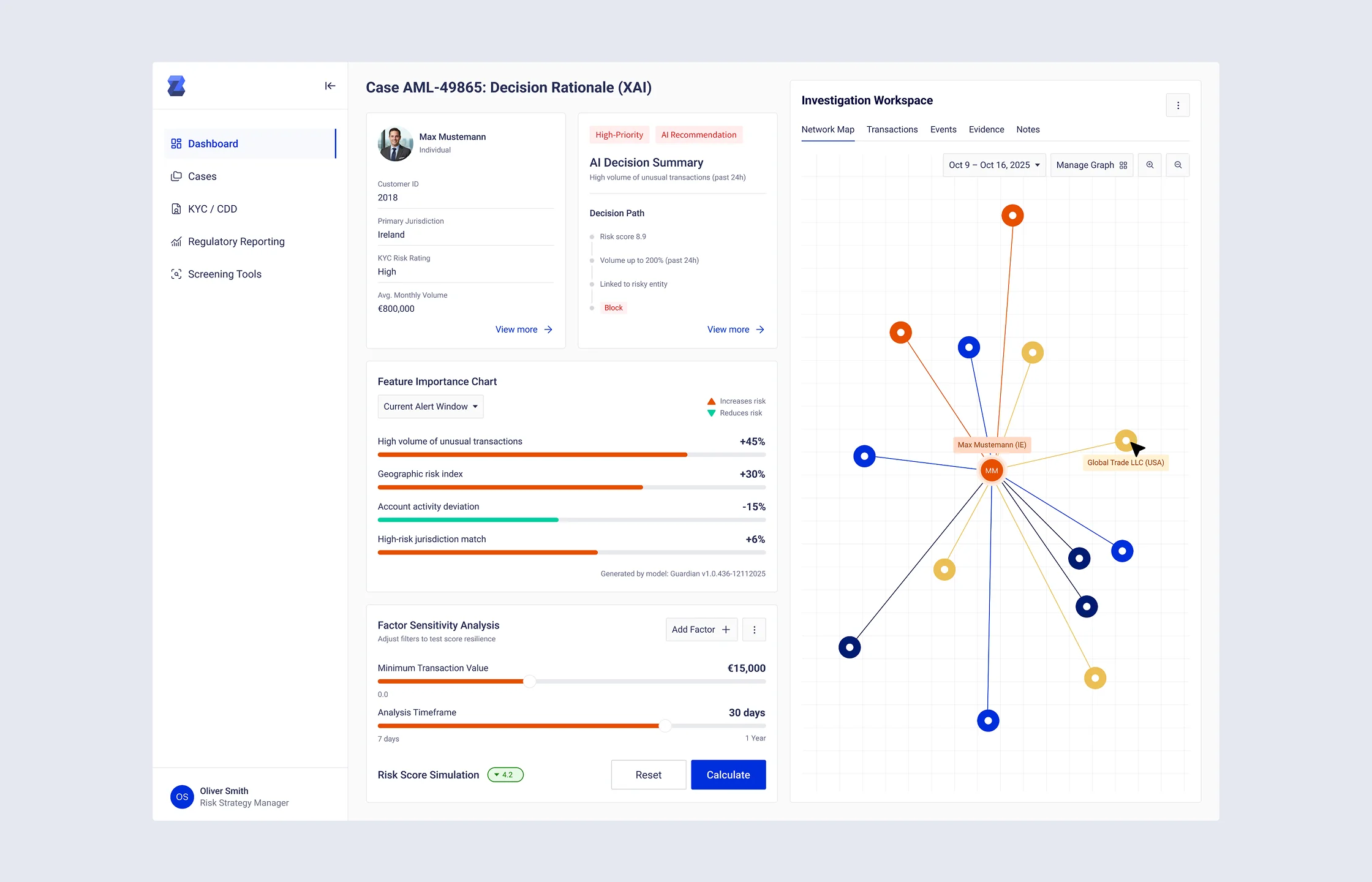This screenshot has width=1372, height=882.
Task: Switch to the Transactions tab
Action: pyautogui.click(x=892, y=129)
